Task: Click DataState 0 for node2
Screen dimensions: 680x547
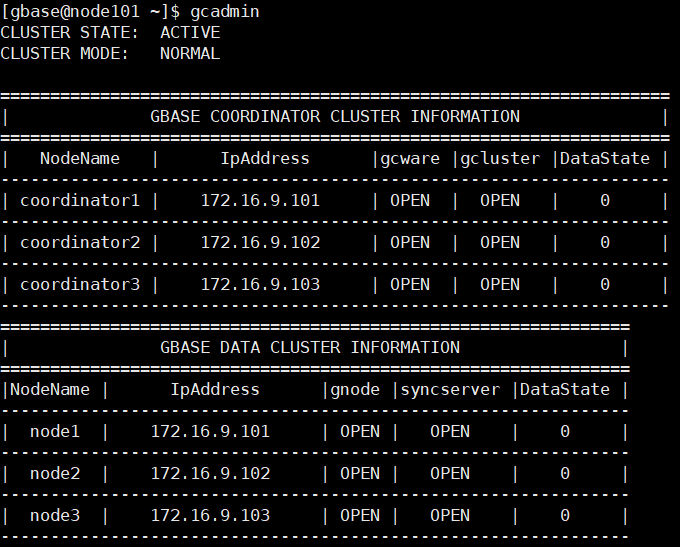Action: [x=565, y=474]
